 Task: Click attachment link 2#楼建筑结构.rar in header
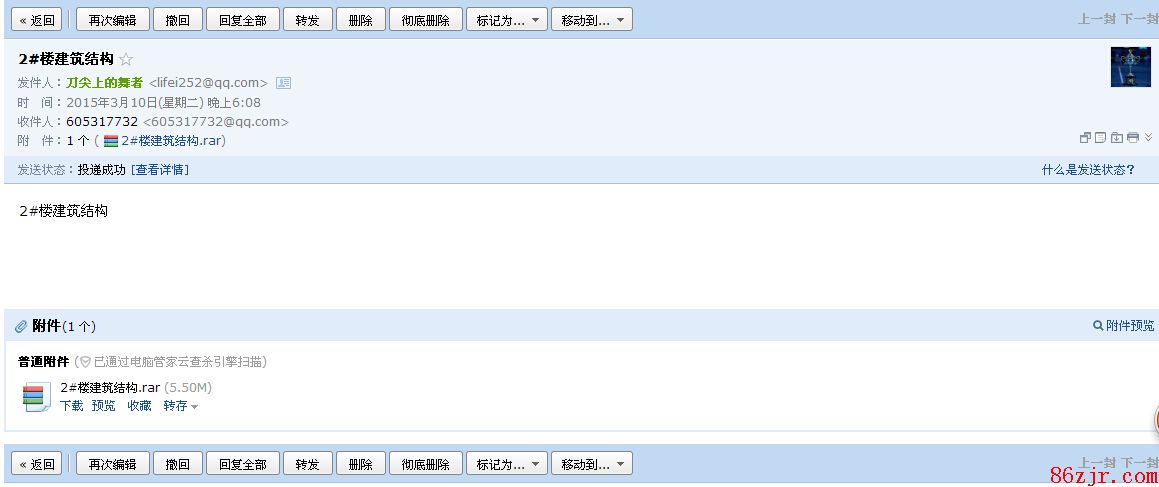171,141
